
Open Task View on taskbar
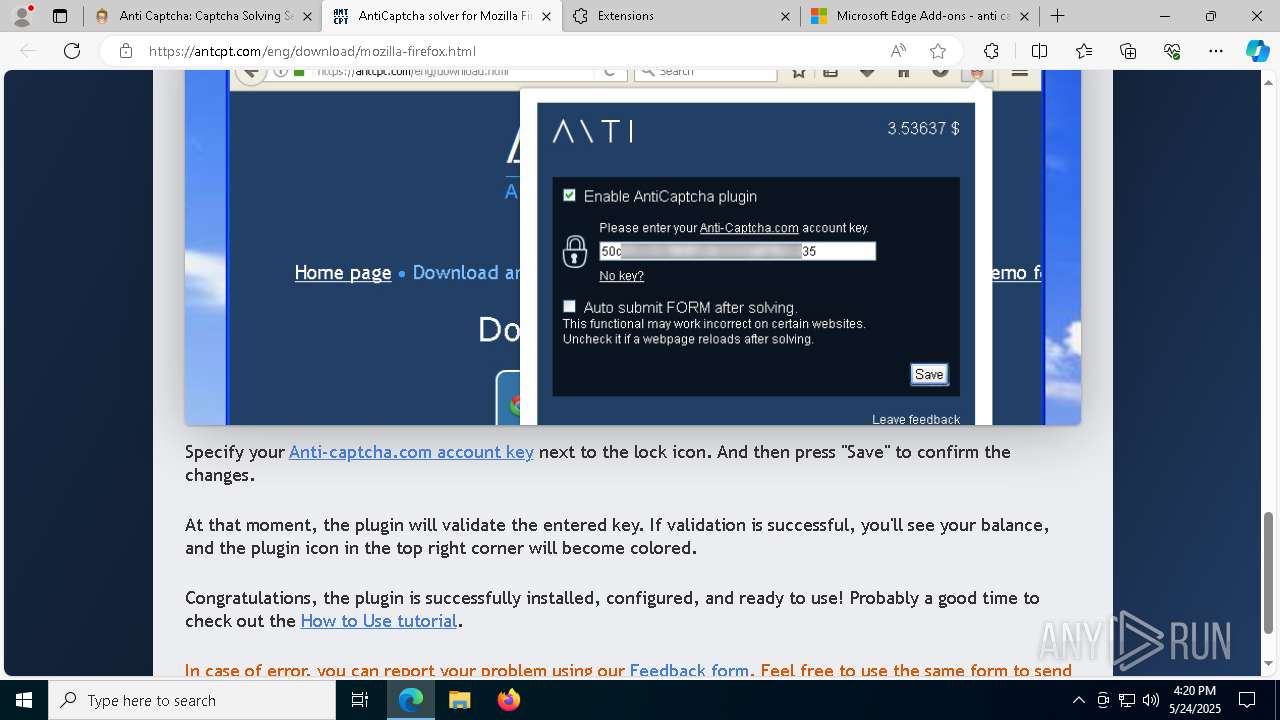point(360,700)
